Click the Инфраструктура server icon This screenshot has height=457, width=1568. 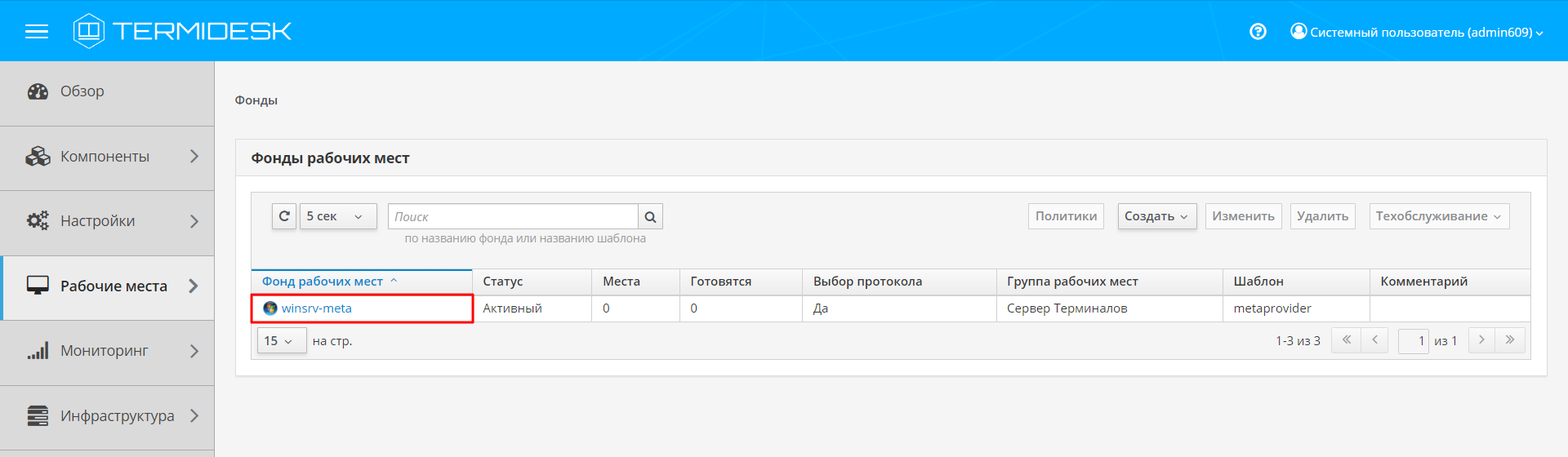pyautogui.click(x=38, y=415)
